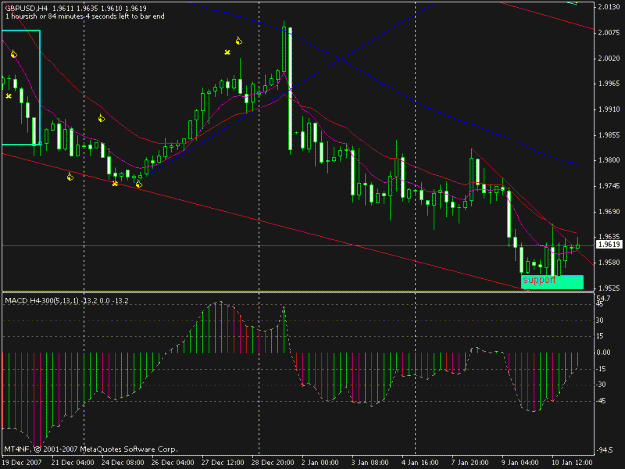Click MACD scale value -94.5
This screenshot has height=469, width=625.
(605, 450)
